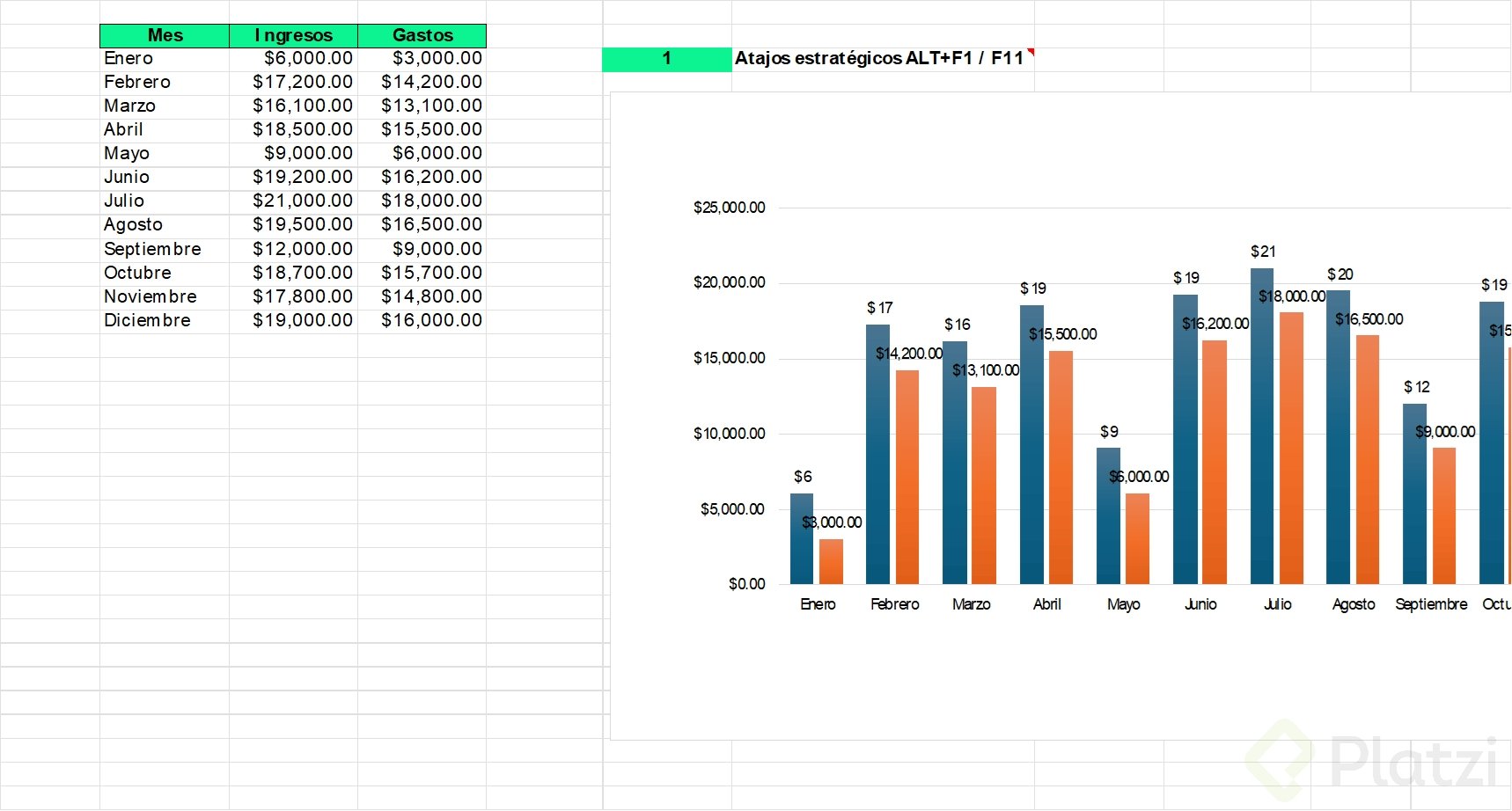
Task: Click the $0.00 chart axis label
Action: [x=747, y=584]
